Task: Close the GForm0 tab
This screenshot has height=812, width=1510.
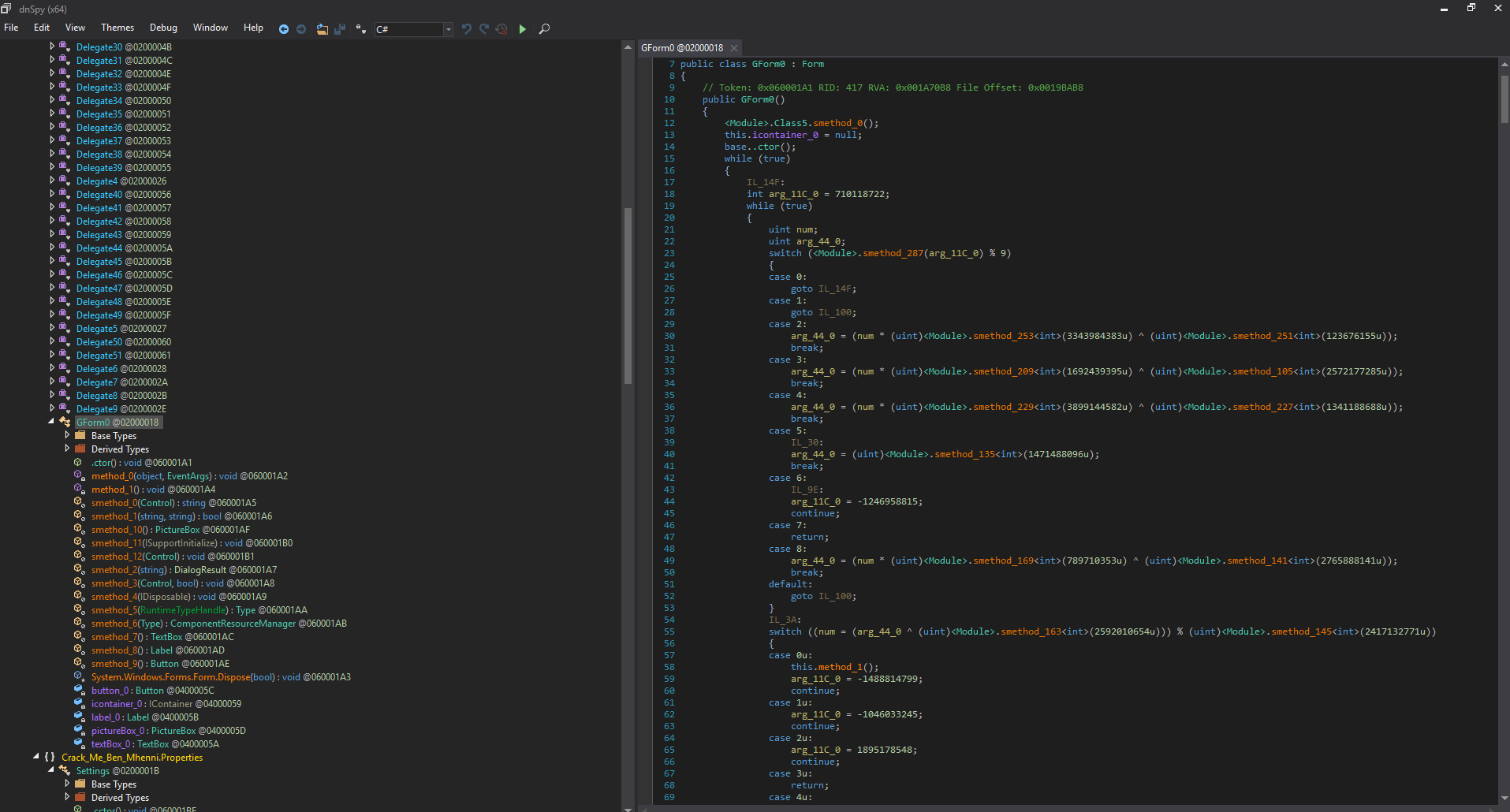Action: (x=734, y=48)
